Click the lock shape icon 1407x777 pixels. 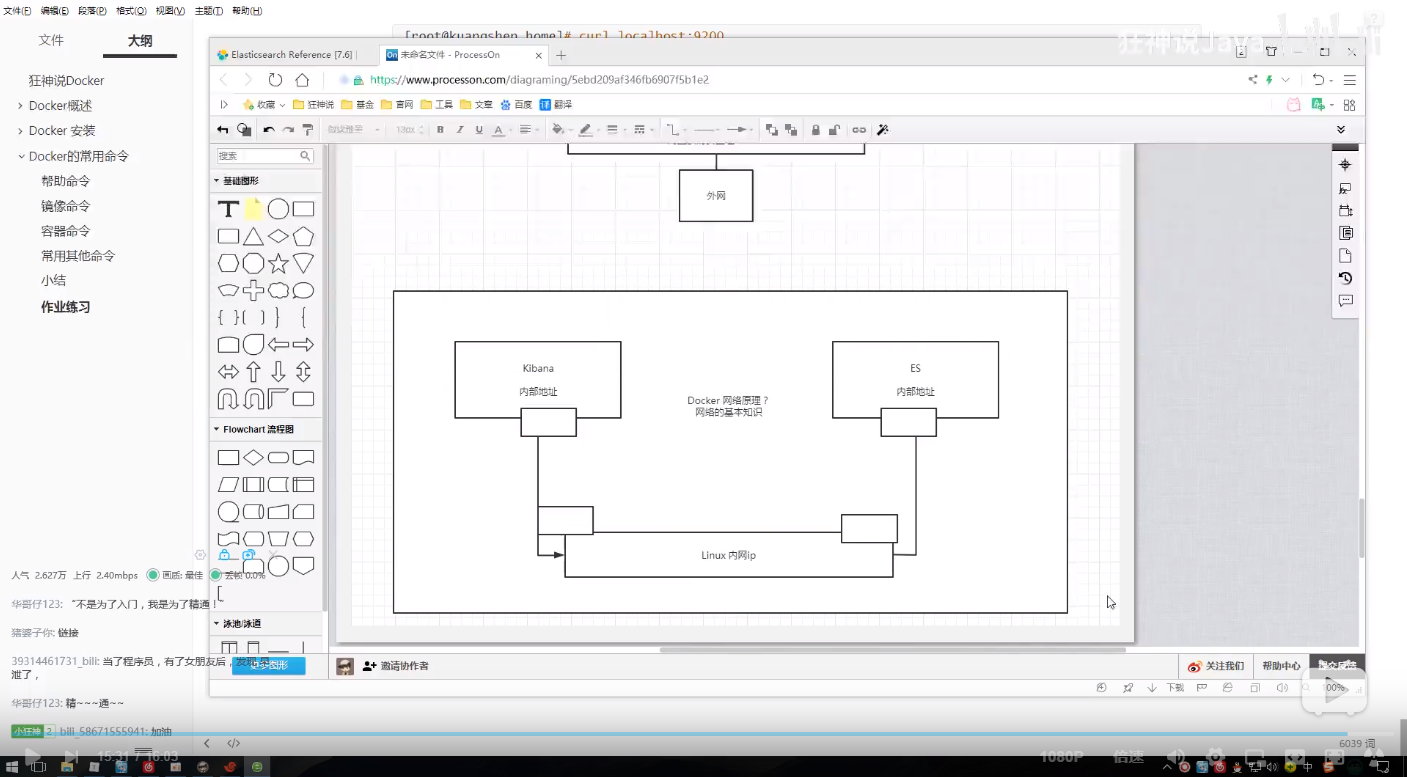point(816,130)
